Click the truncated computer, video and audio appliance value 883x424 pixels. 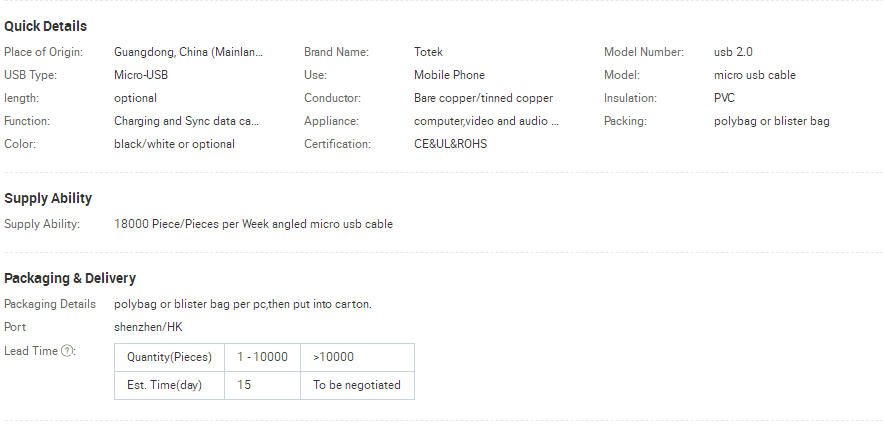tap(487, 121)
